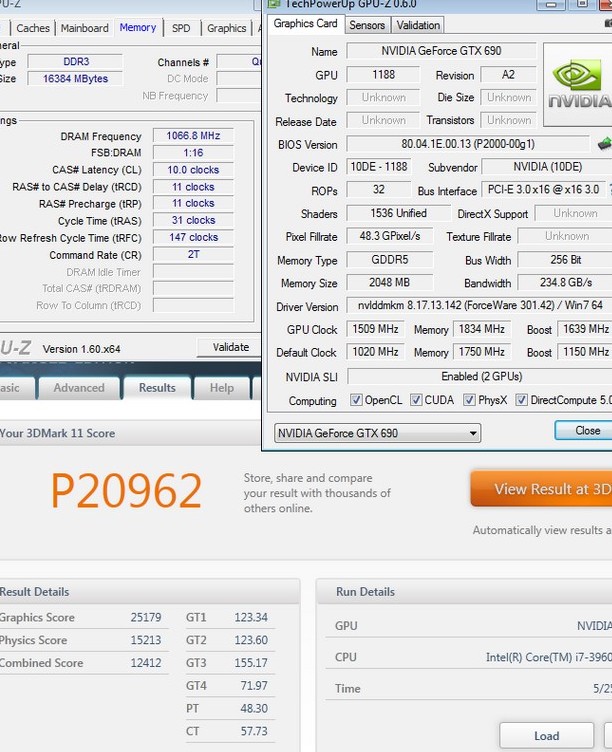Click the Validate button in CPU-Z
This screenshot has height=752, width=612.
tap(230, 347)
